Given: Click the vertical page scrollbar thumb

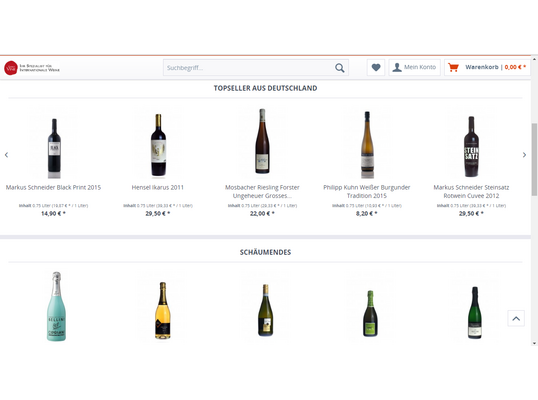Looking at the screenshot, I should 534,160.
